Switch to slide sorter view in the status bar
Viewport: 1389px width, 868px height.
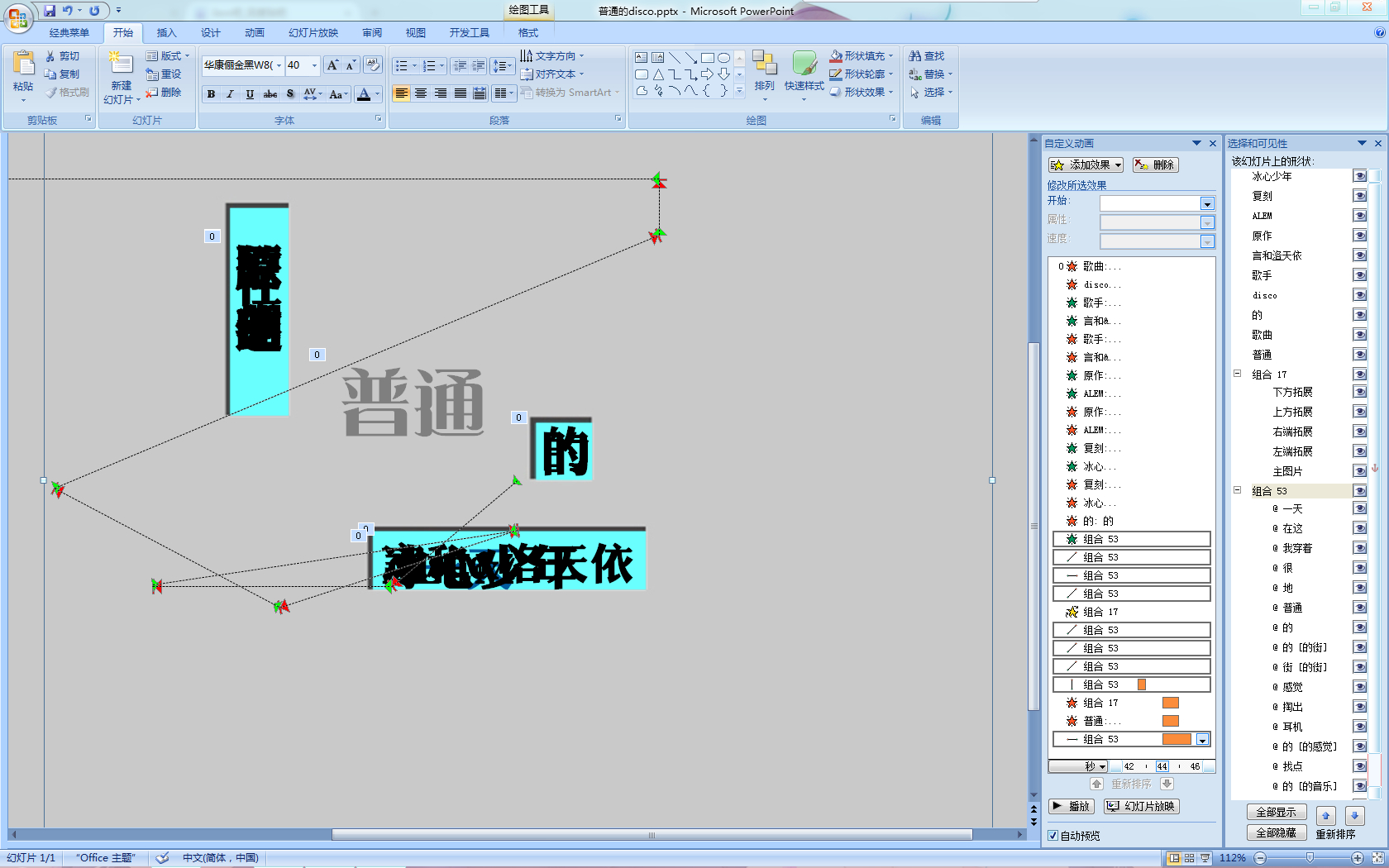point(1189,858)
